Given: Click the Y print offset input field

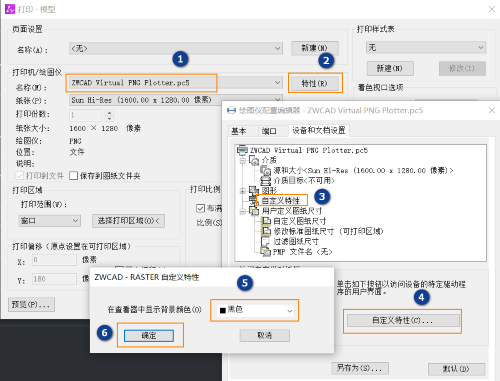Looking at the screenshot, I should (x=54, y=279).
